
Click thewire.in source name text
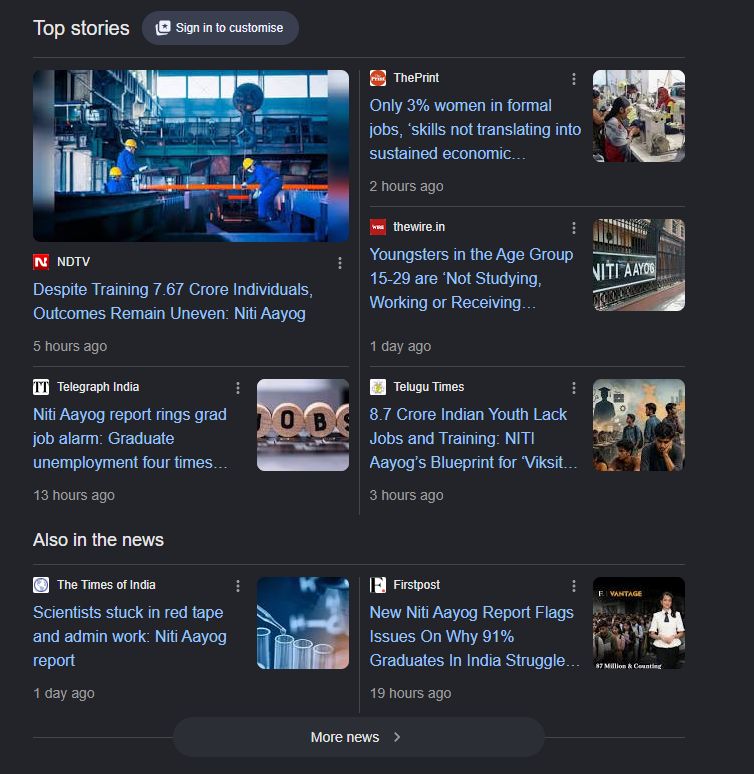tap(419, 227)
